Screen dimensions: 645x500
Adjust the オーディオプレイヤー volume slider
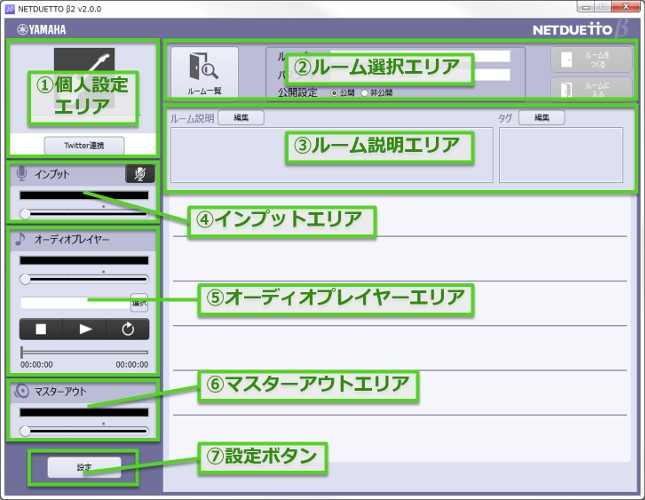[84, 279]
